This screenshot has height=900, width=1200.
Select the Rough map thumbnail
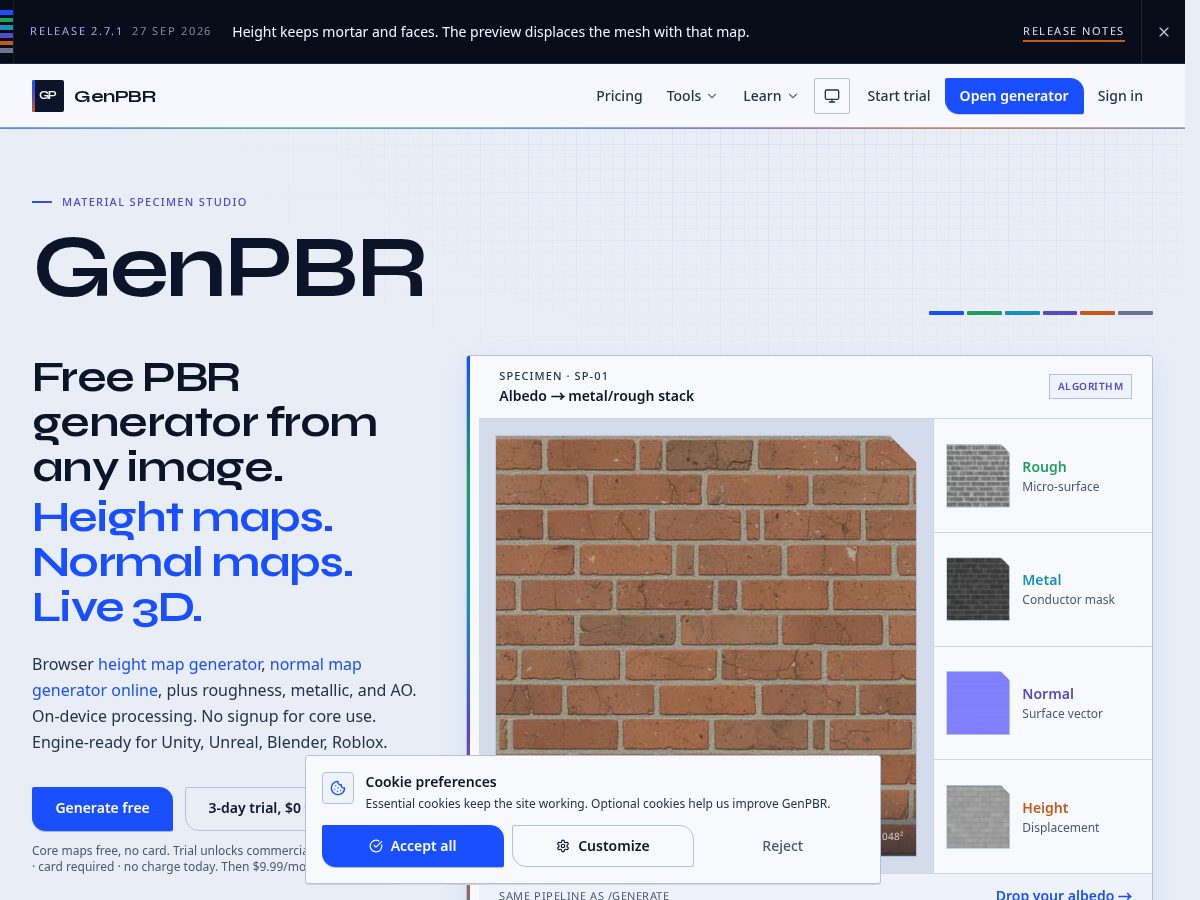[978, 476]
